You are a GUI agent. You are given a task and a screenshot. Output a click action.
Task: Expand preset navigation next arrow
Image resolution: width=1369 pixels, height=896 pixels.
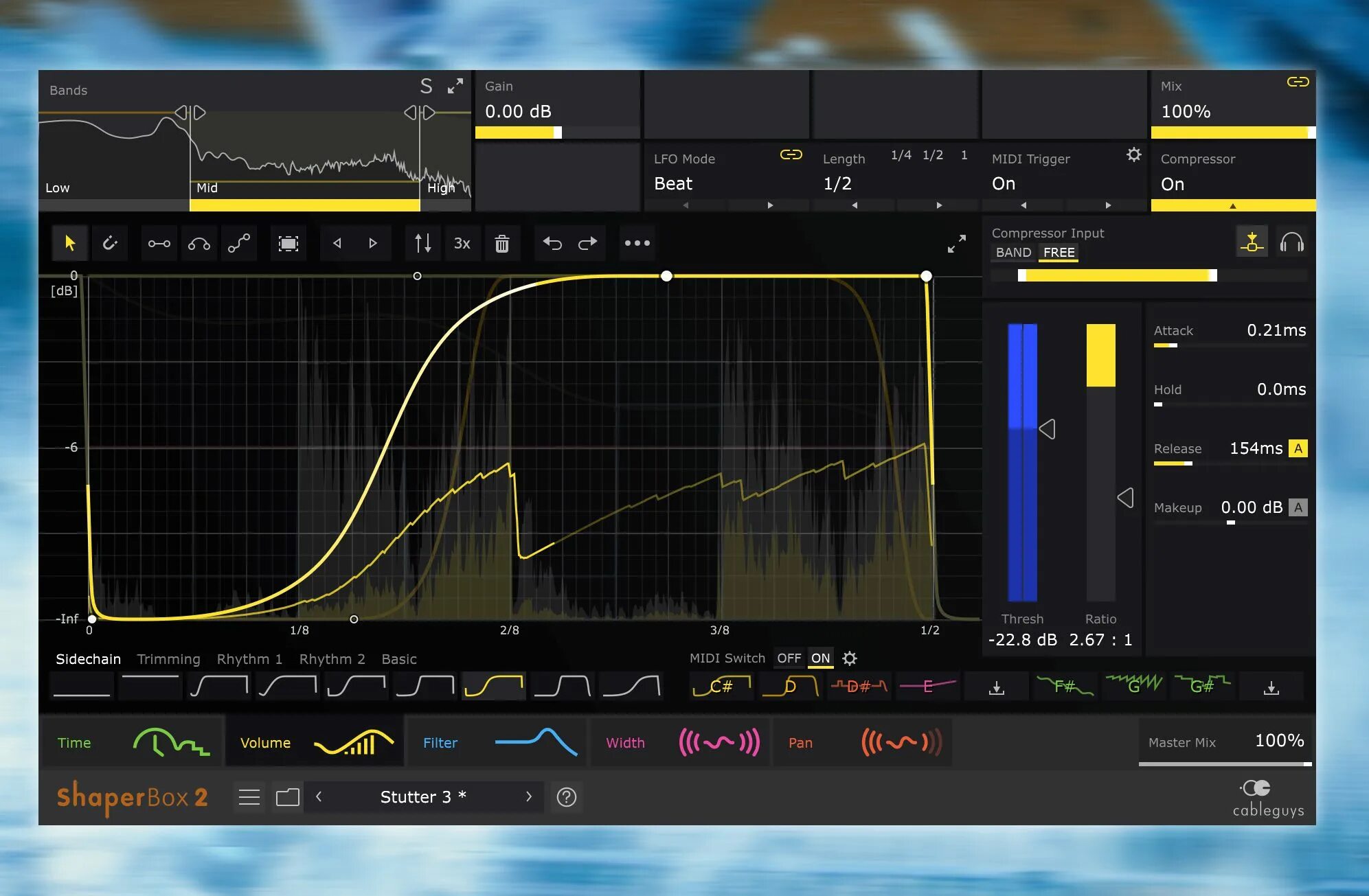coord(528,796)
